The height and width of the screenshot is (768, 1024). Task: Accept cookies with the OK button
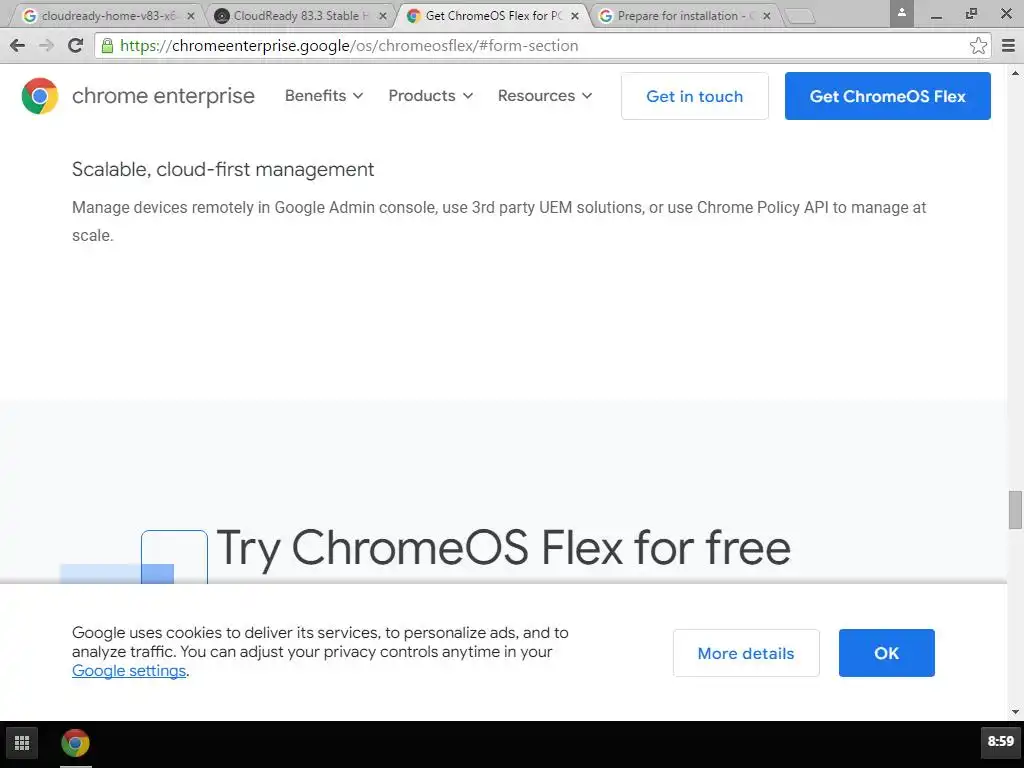[x=886, y=653]
